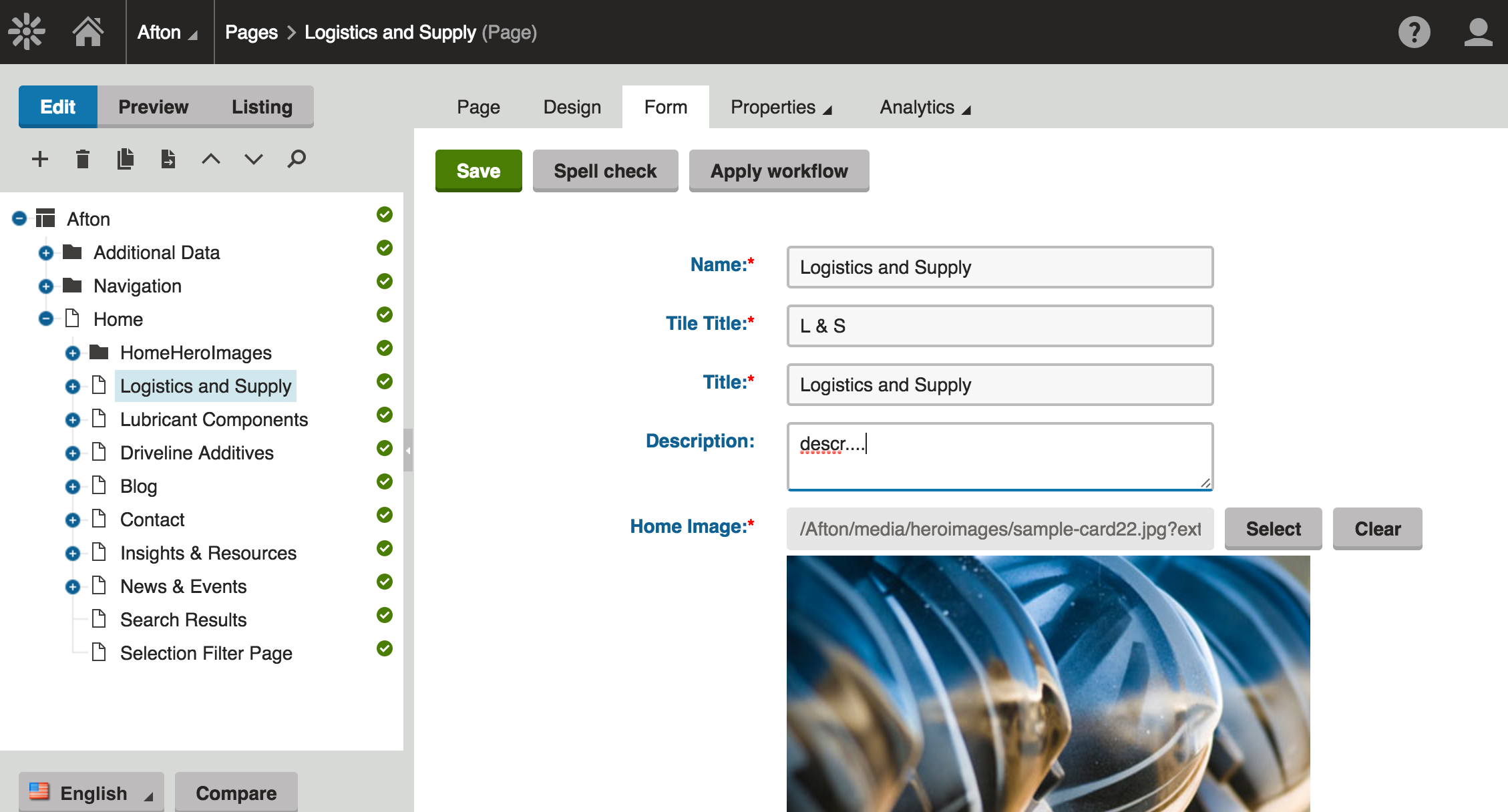Switch to the Design tab

tap(572, 107)
